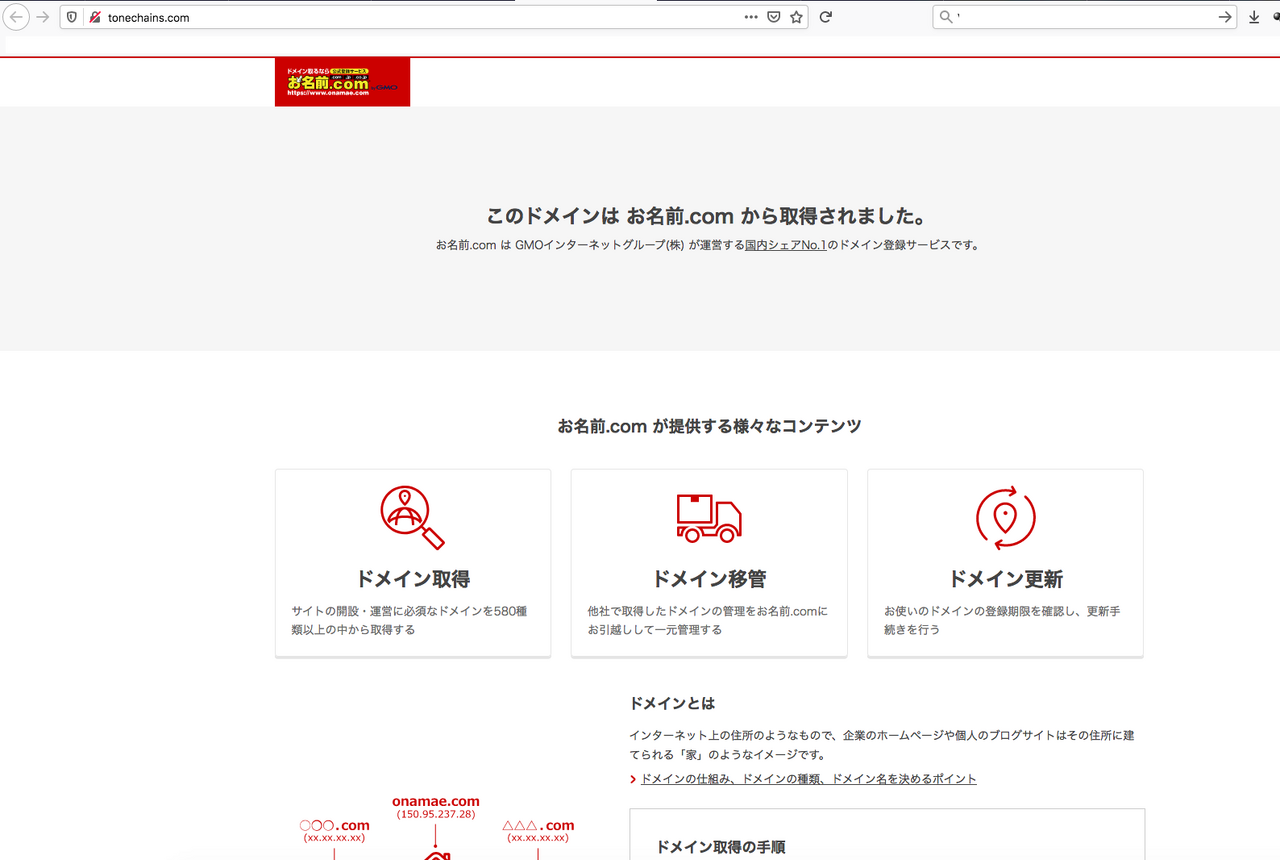Screen dimensions: 1280x860
Task: Open the ドメイン取得 card
Action: click(x=413, y=563)
